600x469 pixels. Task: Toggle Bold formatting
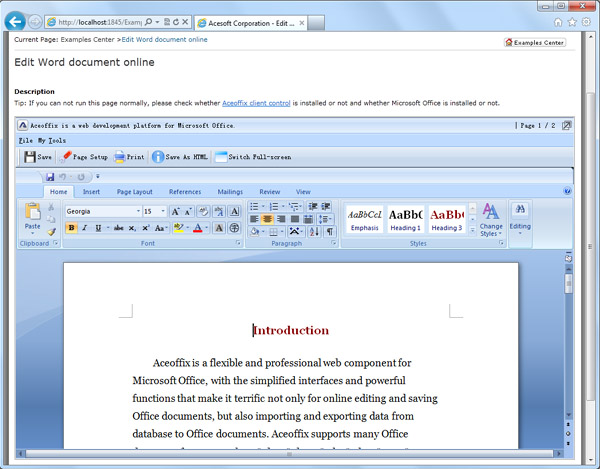point(71,228)
